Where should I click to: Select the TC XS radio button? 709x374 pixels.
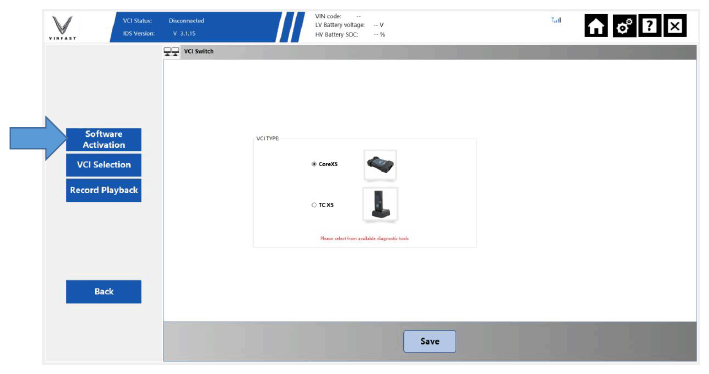point(314,205)
